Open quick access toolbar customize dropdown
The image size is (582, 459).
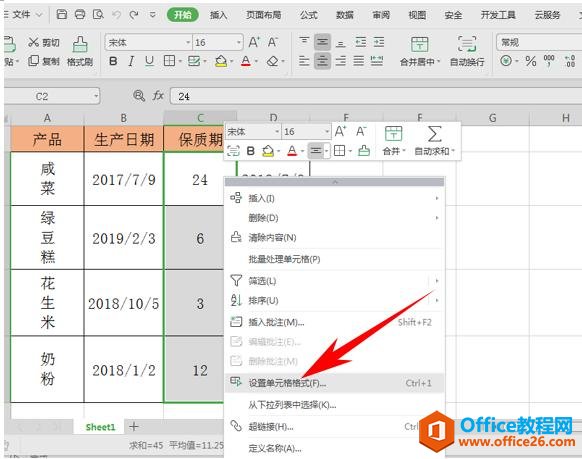(152, 15)
